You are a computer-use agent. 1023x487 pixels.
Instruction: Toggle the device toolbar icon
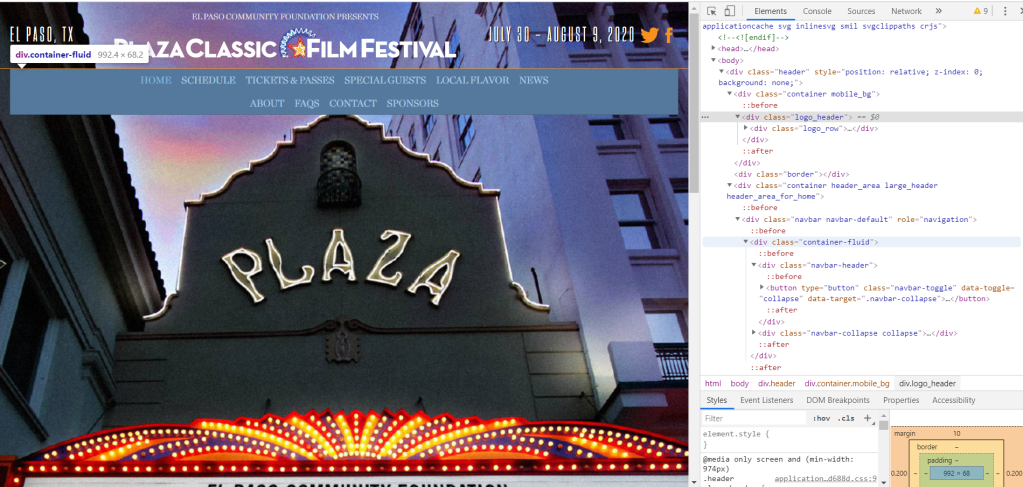click(x=730, y=11)
